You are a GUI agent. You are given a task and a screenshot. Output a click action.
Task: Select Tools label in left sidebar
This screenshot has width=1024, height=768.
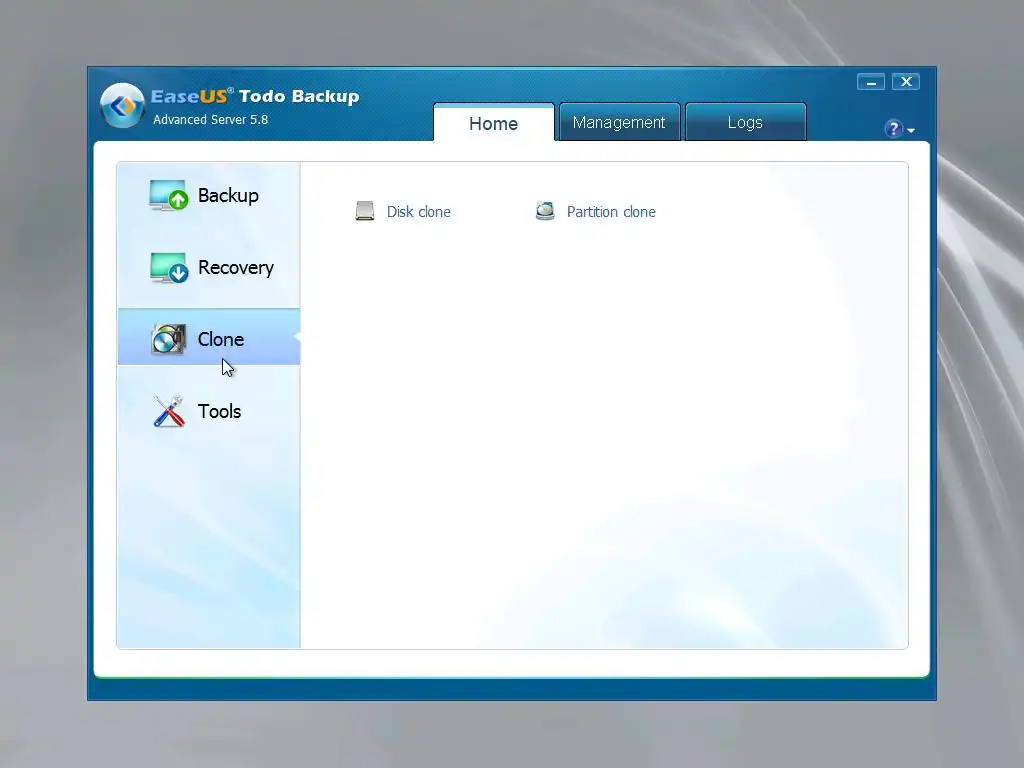219,411
